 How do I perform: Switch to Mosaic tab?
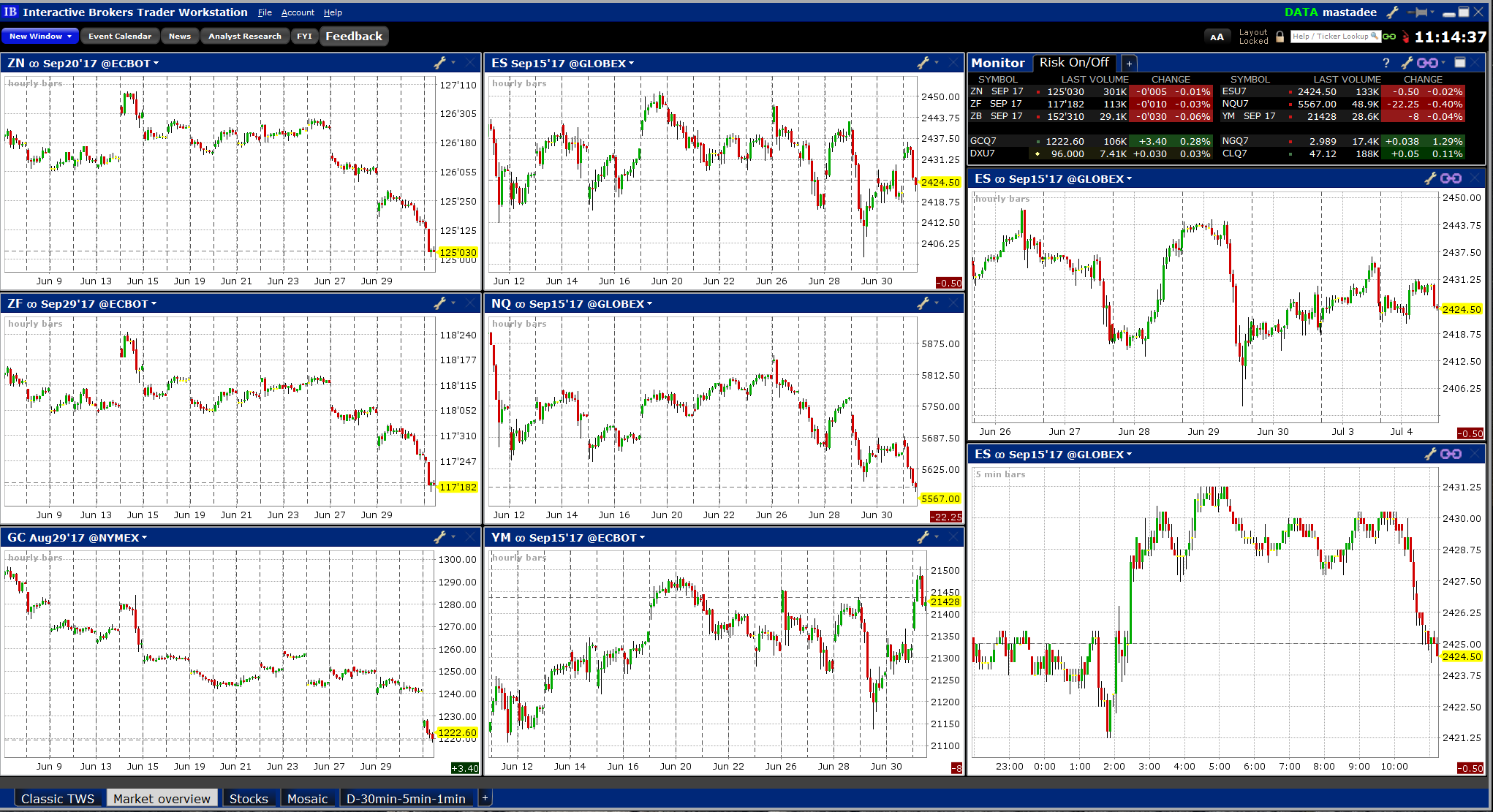307,799
